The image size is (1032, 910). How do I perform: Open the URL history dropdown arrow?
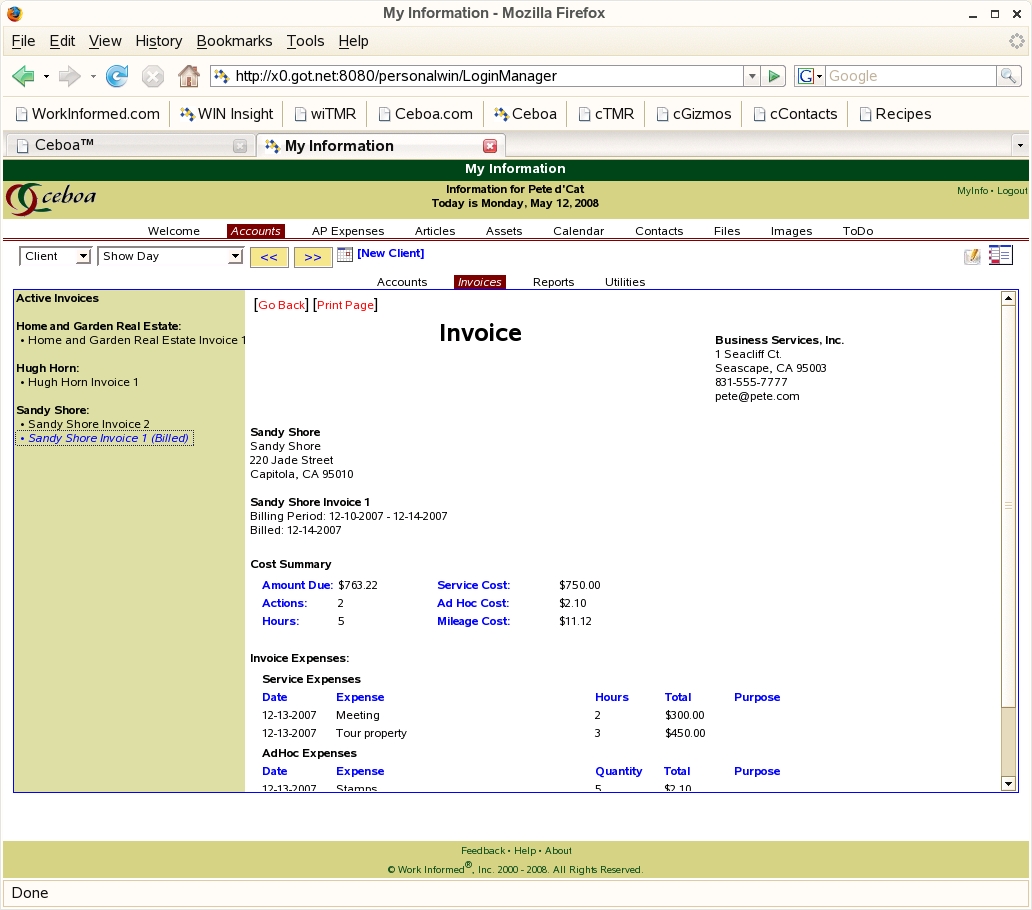pyautogui.click(x=751, y=76)
